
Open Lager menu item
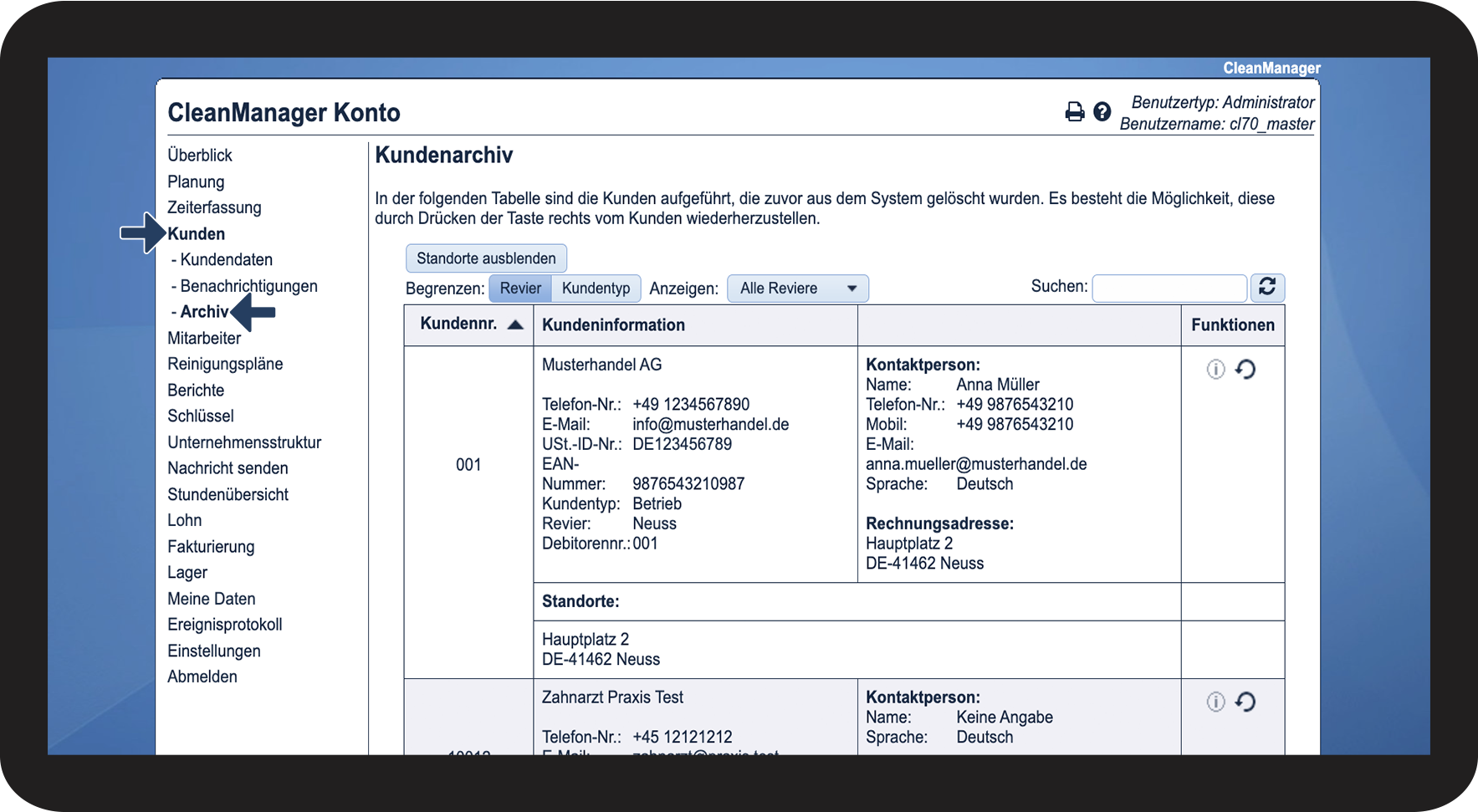(187, 573)
